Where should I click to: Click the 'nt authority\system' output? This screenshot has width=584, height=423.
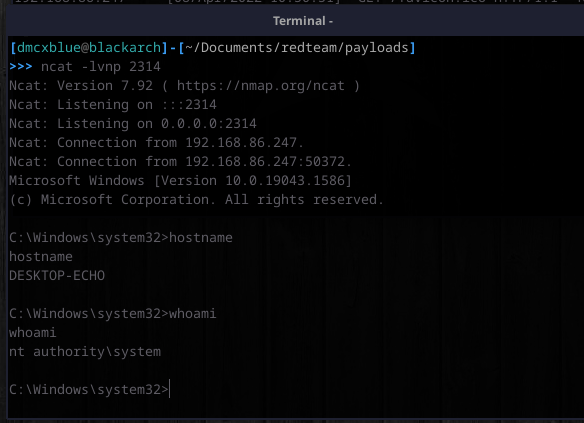point(85,352)
